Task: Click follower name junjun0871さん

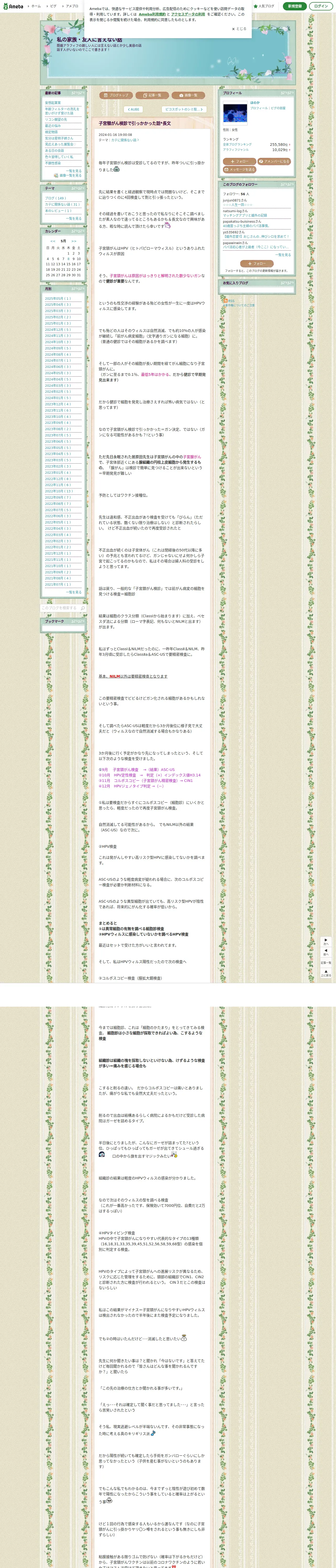Action: [x=235, y=200]
